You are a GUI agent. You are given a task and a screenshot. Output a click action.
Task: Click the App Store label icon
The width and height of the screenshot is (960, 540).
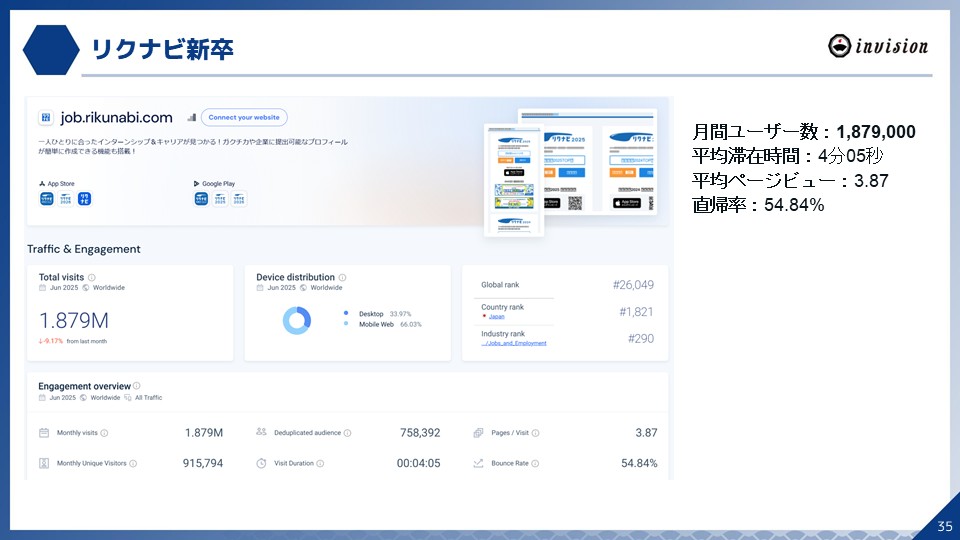click(x=42, y=184)
